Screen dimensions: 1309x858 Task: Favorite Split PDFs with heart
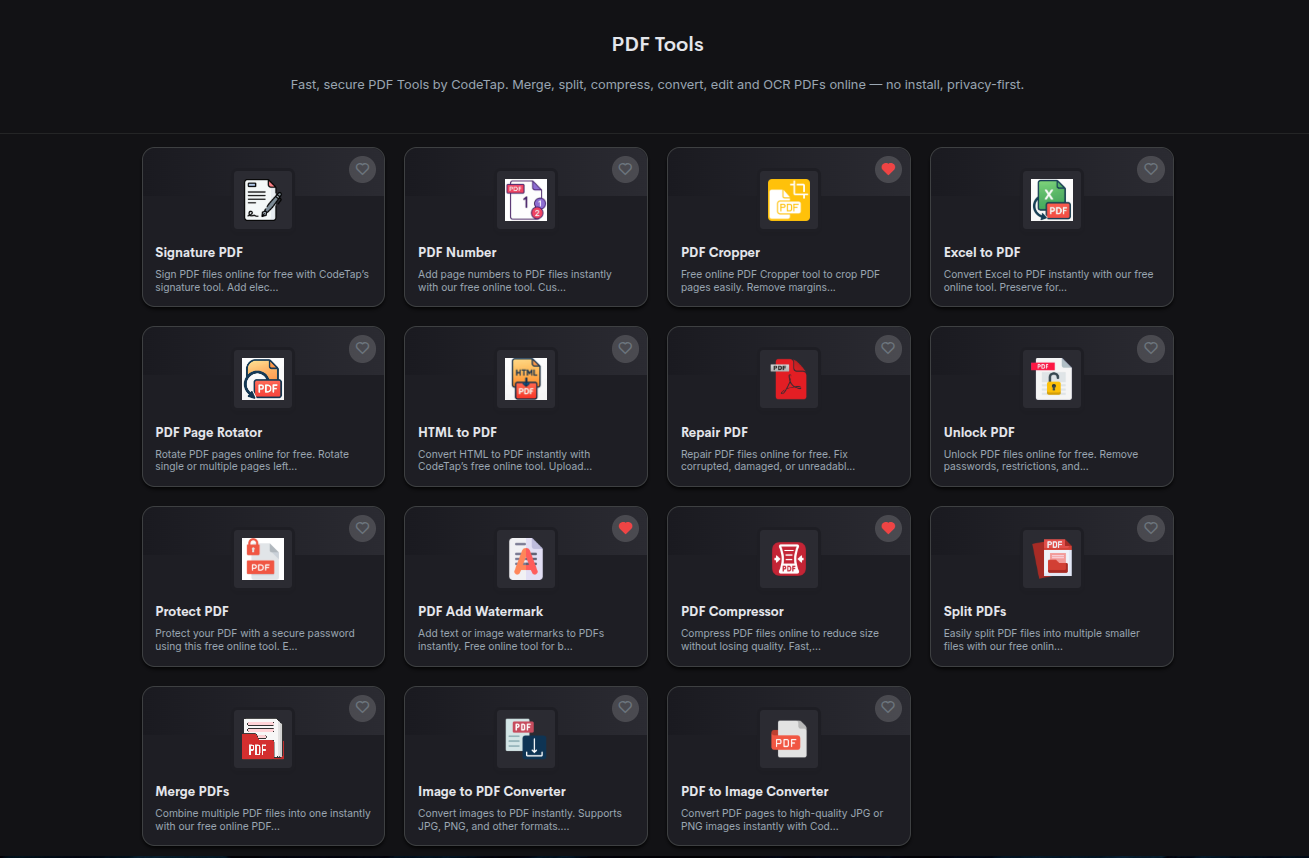[x=1151, y=528]
